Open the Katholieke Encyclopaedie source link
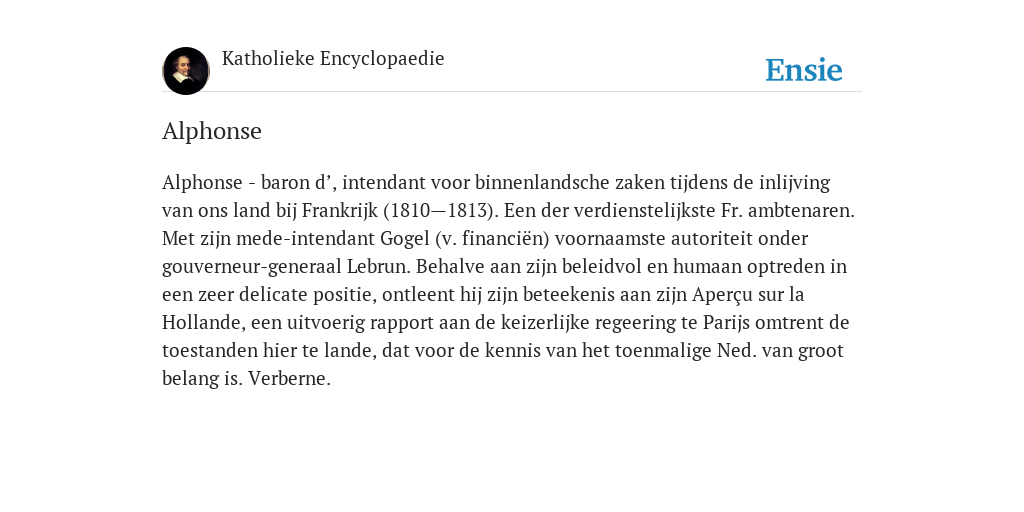Screen dimensions: 1024x512 point(333,59)
